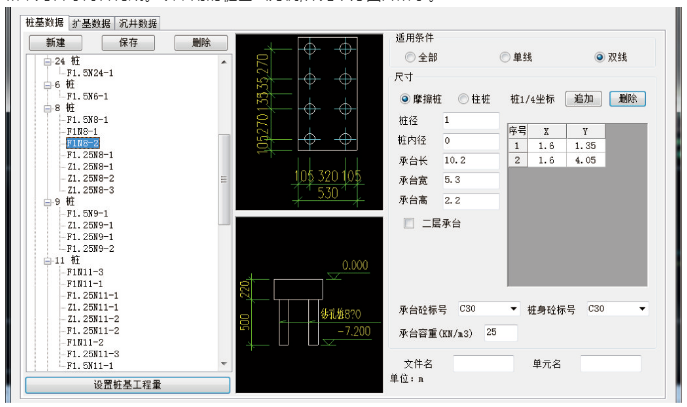Click the 承台高 input field
687x407 pixels.
click(471, 201)
